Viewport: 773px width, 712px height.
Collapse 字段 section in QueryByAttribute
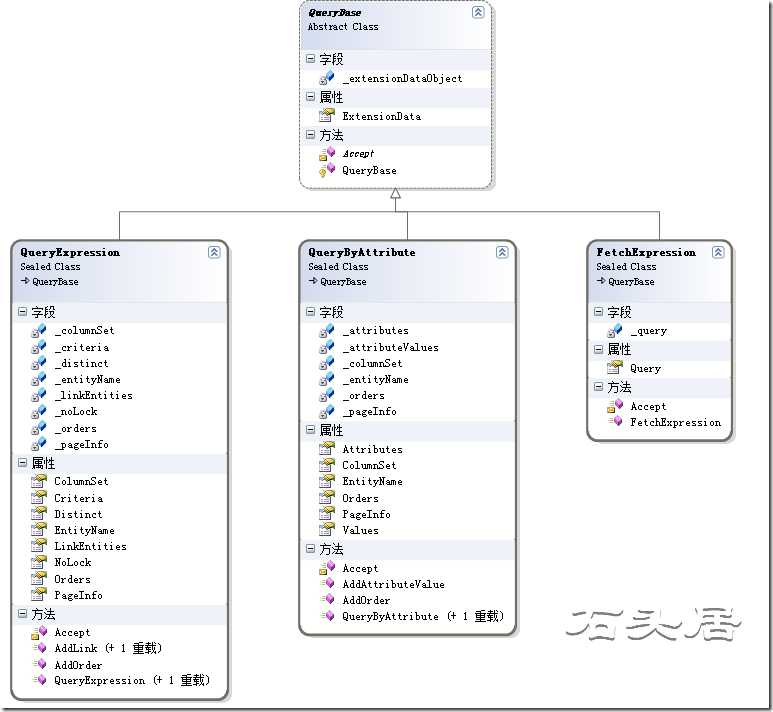coord(310,312)
